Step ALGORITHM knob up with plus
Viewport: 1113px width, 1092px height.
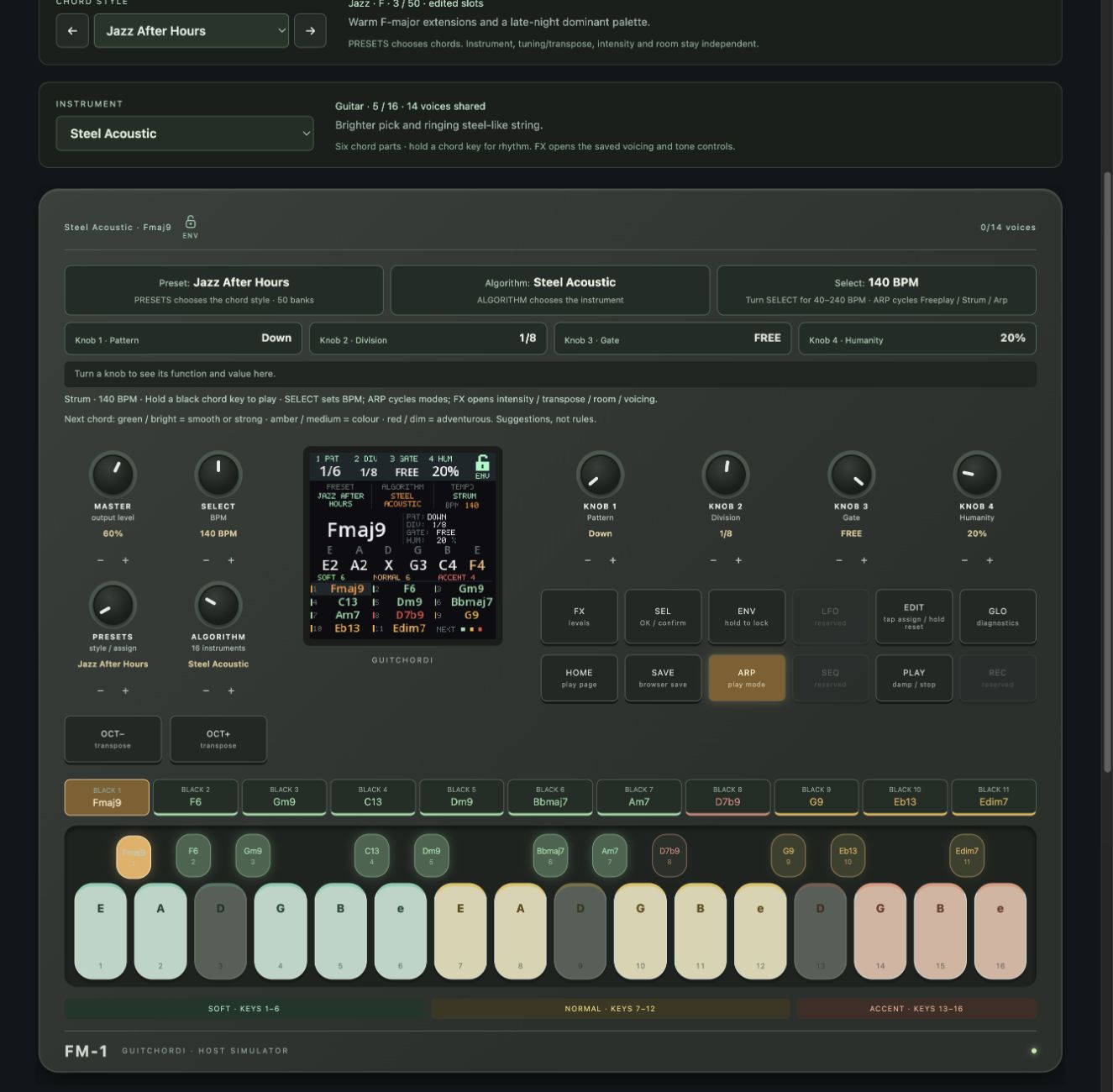click(x=231, y=690)
